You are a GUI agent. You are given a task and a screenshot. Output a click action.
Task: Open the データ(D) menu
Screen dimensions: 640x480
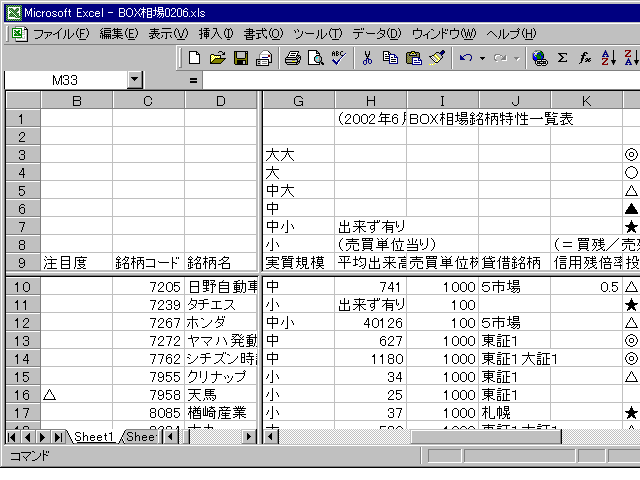coord(377,34)
